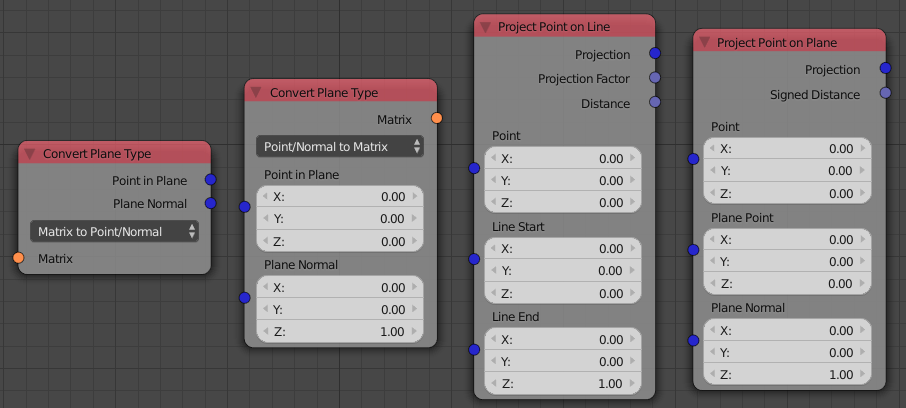906x408 pixels.
Task: Increase Point X value in Project Point on Line
Action: (x=634, y=158)
